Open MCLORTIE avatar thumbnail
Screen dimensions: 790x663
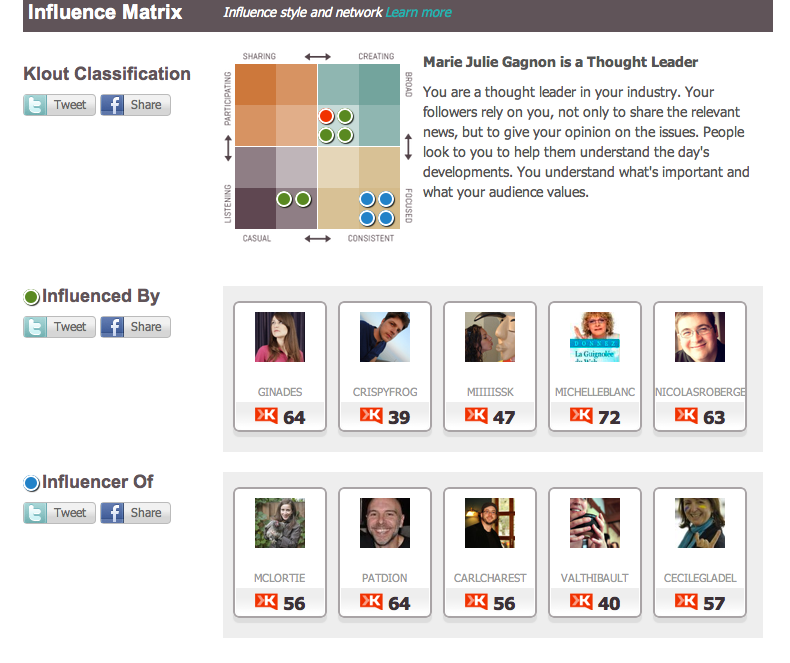pyautogui.click(x=280, y=523)
